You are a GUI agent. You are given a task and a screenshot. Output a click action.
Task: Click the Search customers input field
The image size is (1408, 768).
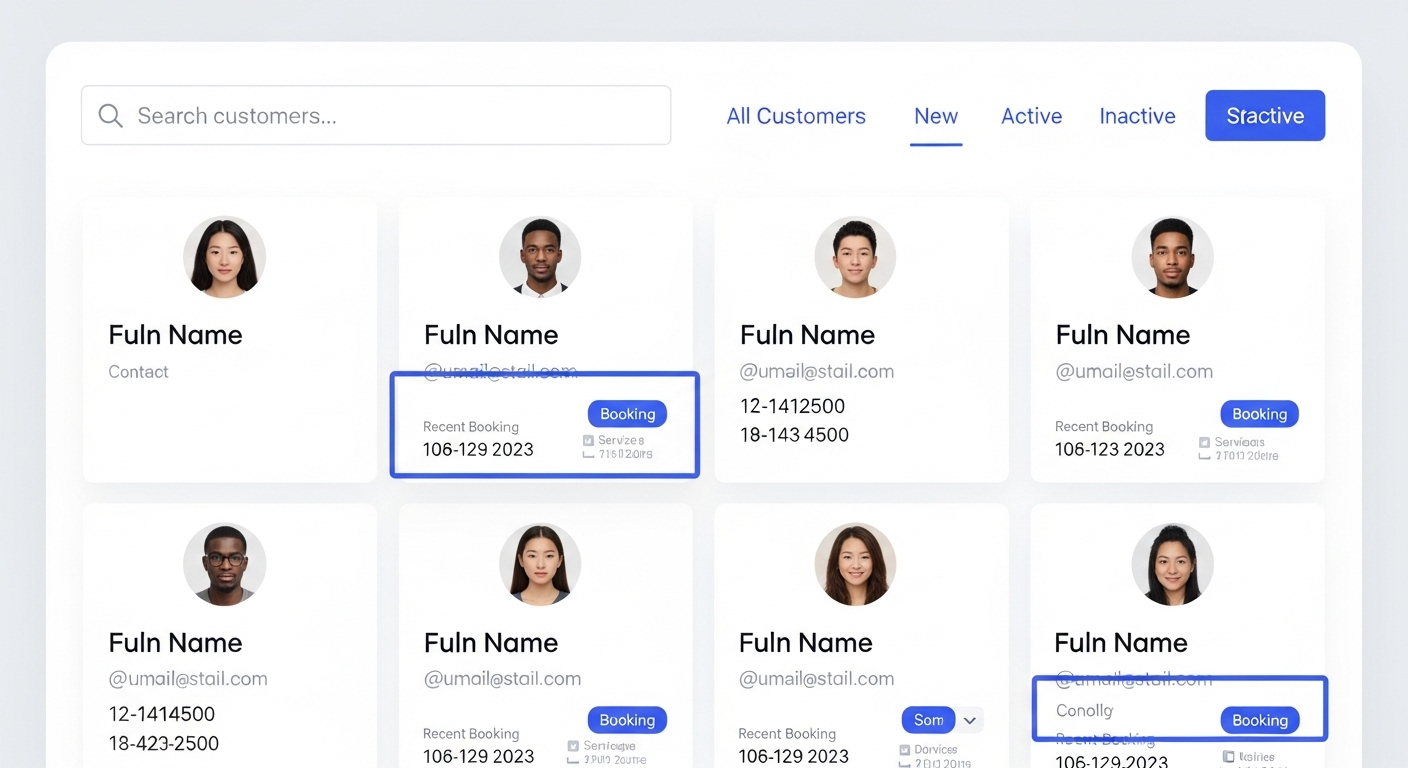[376, 115]
